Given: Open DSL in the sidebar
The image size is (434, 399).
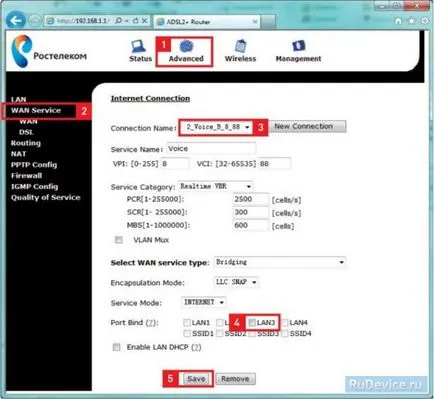Looking at the screenshot, I should pos(26,132).
